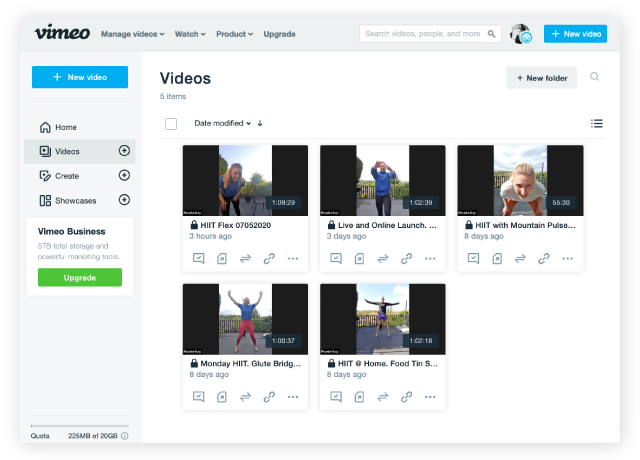Image resolution: width=640 pixels, height=460 pixels.
Task: Open the review icon on Monday HIIT. Glute Bridg
Action: coord(198,397)
